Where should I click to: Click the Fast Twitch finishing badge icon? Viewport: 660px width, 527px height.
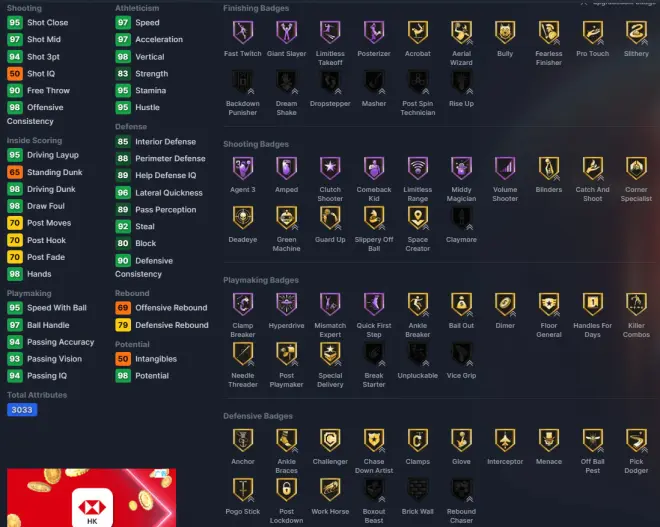[243, 32]
